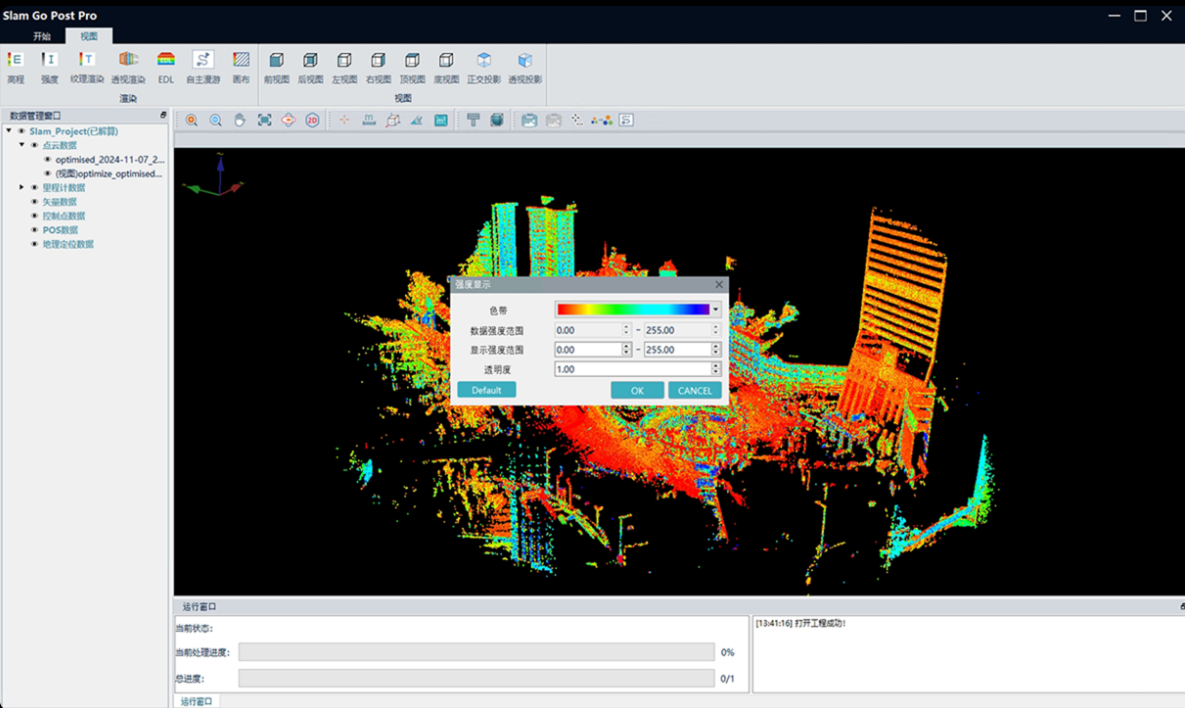The height and width of the screenshot is (708, 1185).
Task: Open the 色带 color band dropdown
Action: click(x=715, y=310)
